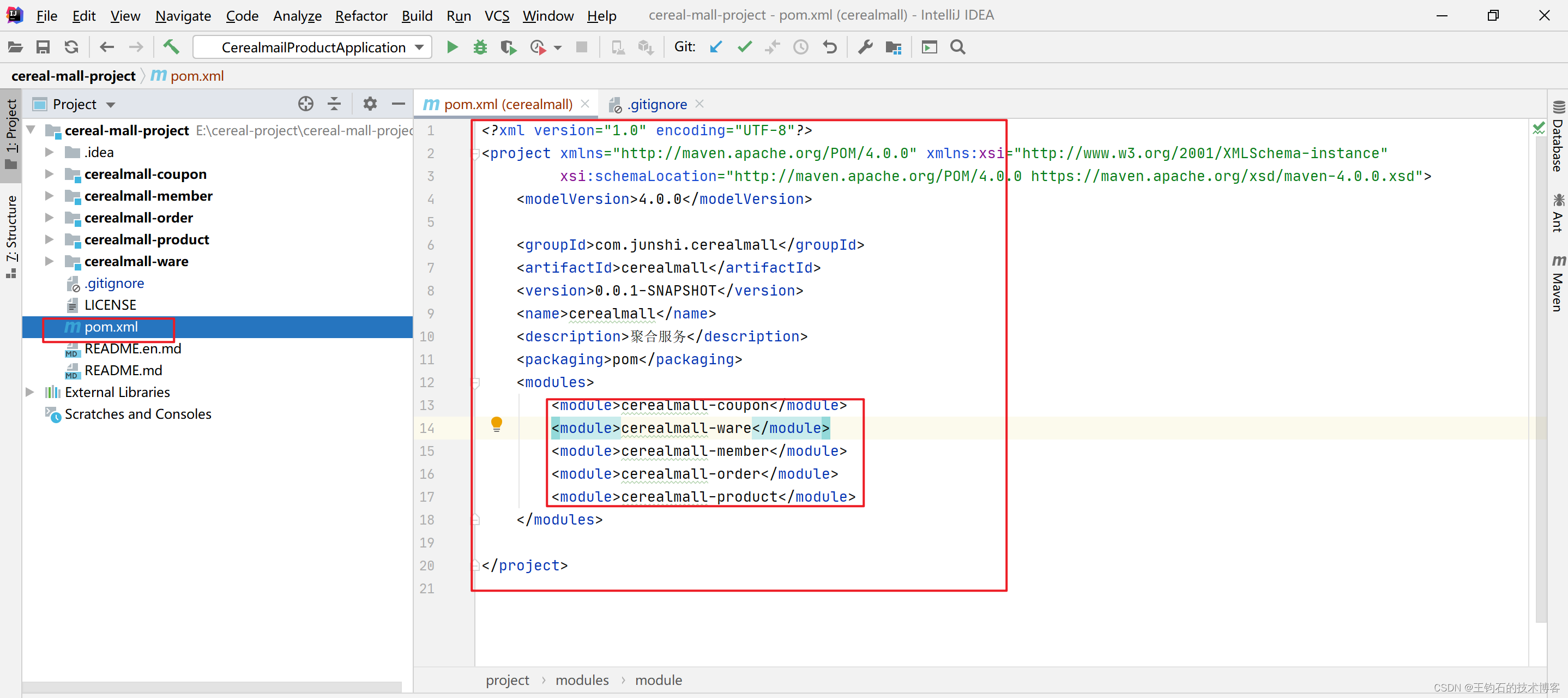This screenshot has height=698, width=1568.
Task: Open CerealmailProductApplication run configuration dropdown
Action: click(312, 47)
